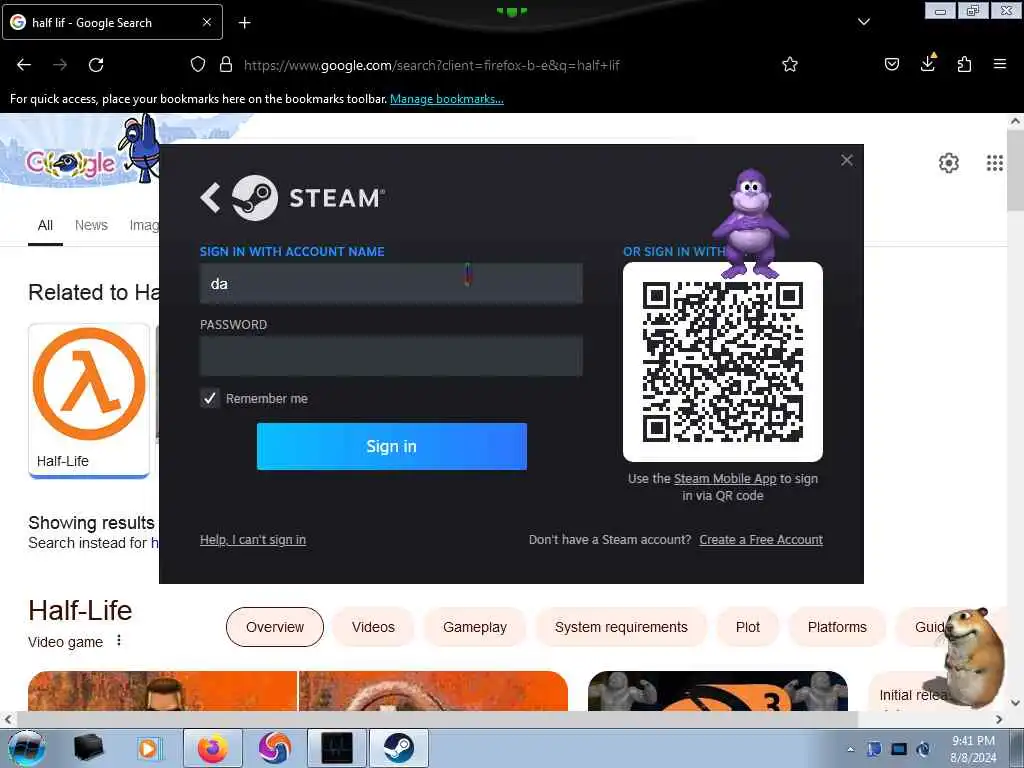
Task: Switch to the News search tab
Action: tap(91, 225)
